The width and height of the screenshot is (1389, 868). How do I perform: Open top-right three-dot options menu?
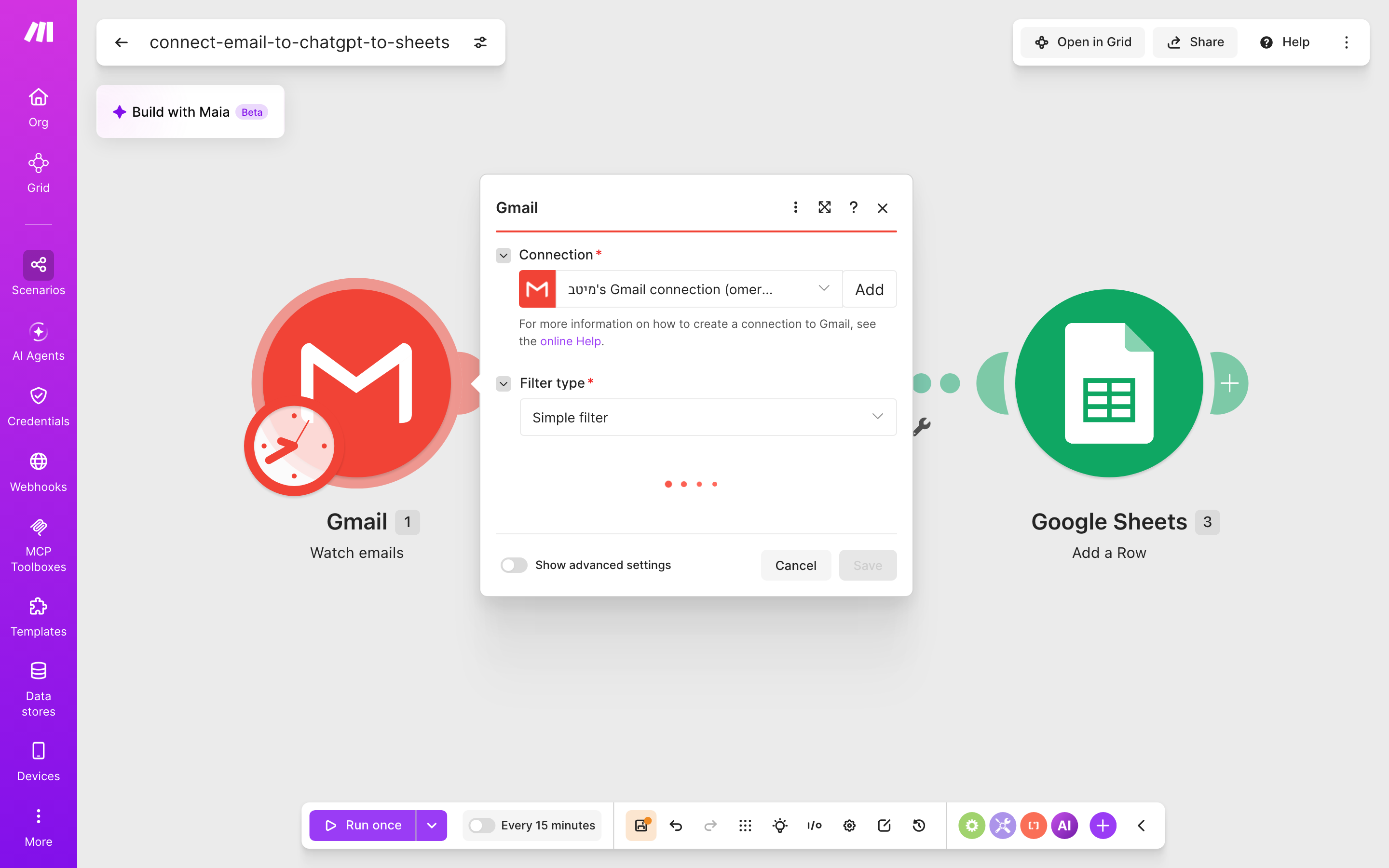point(1346,42)
